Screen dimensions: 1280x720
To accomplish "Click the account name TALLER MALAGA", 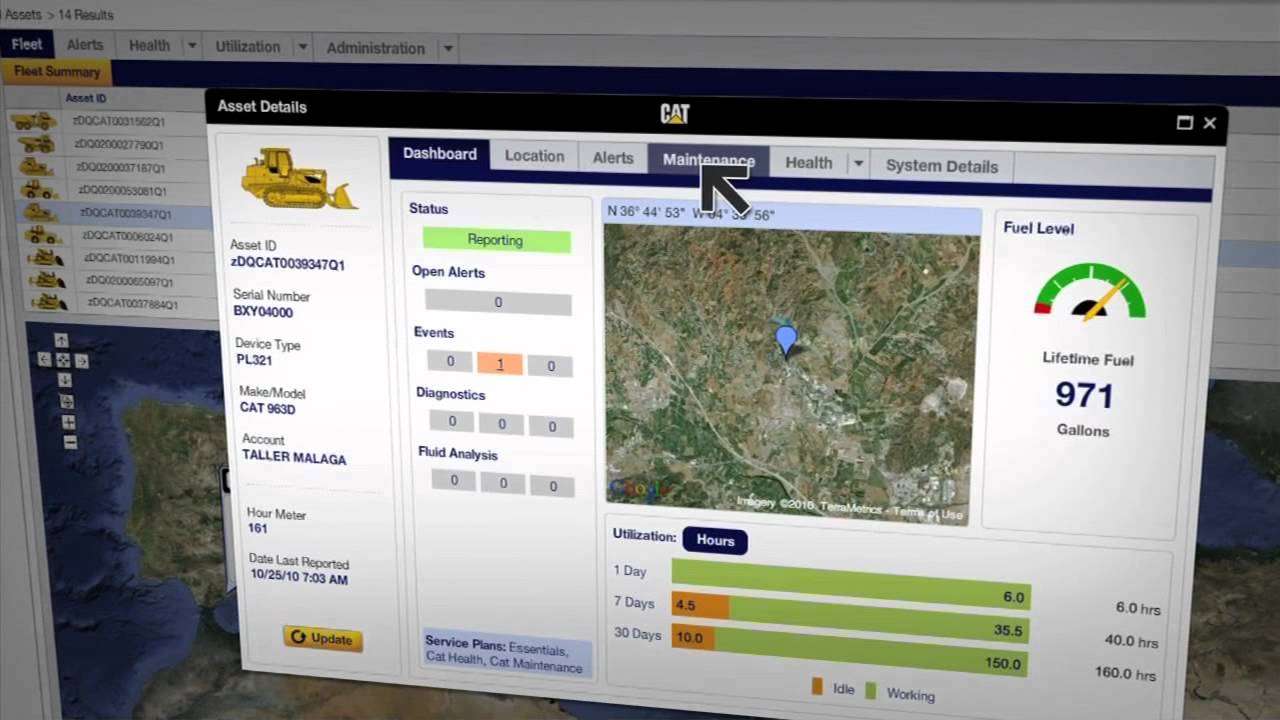I will click(x=294, y=457).
